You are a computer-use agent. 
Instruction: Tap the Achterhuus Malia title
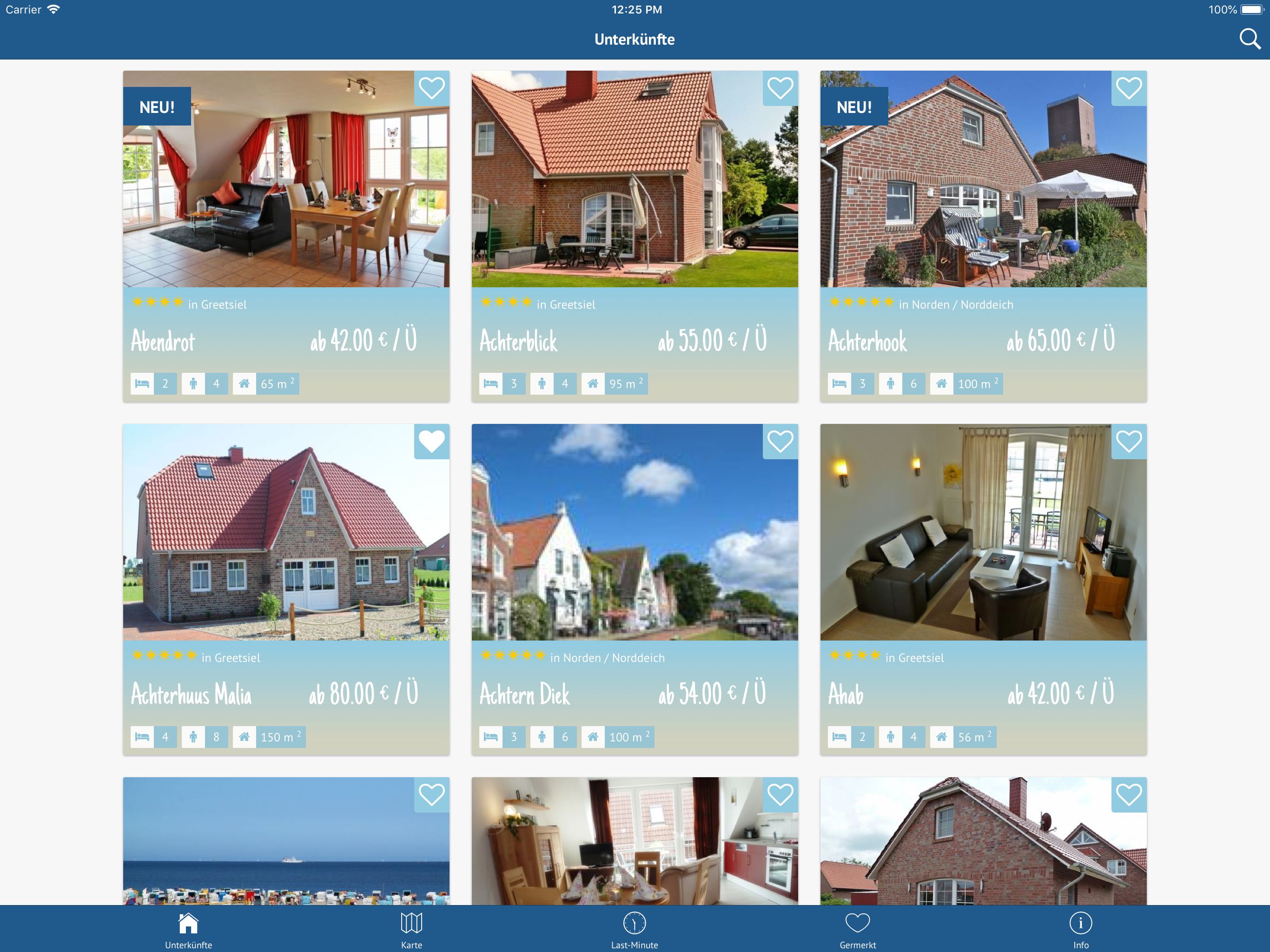pos(191,694)
